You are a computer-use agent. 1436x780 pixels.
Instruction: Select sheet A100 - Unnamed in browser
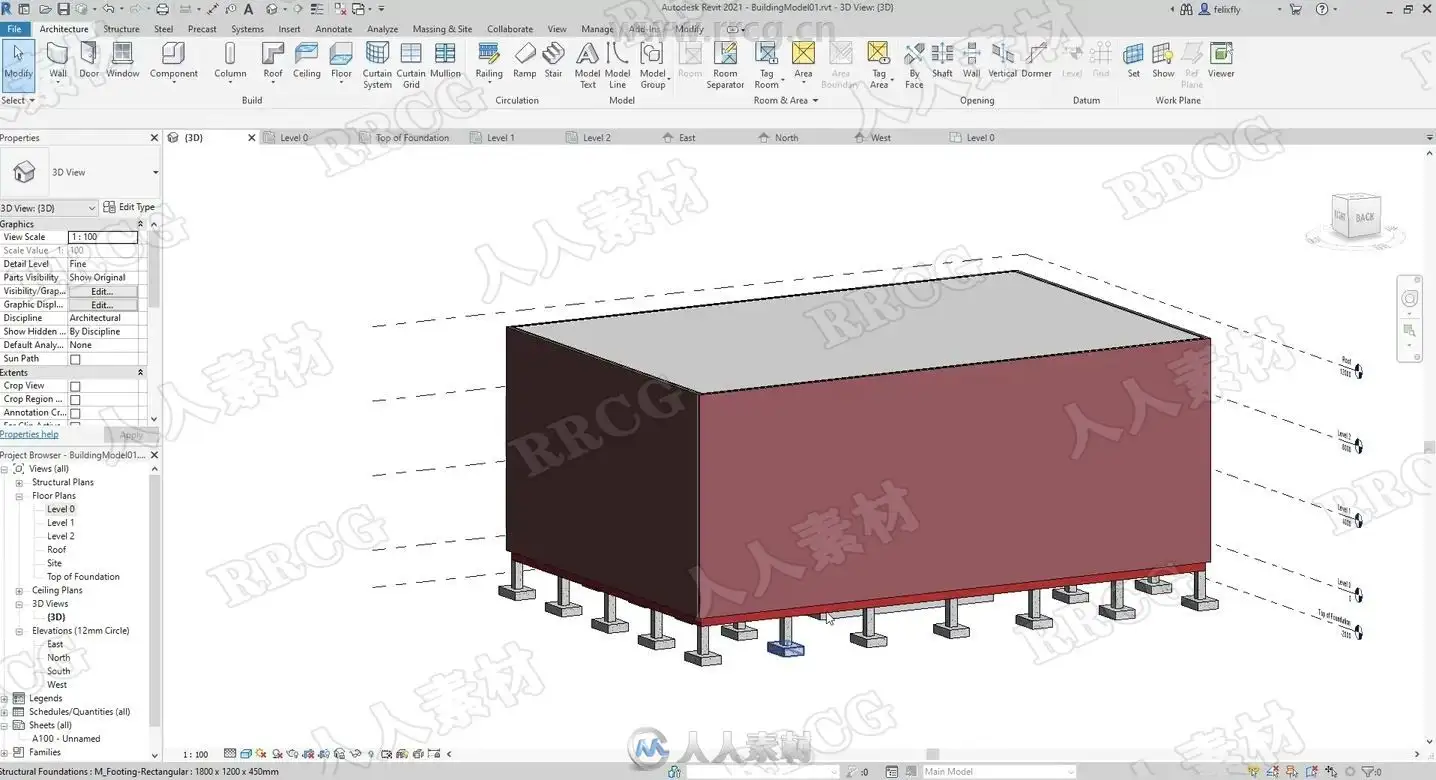(66, 739)
